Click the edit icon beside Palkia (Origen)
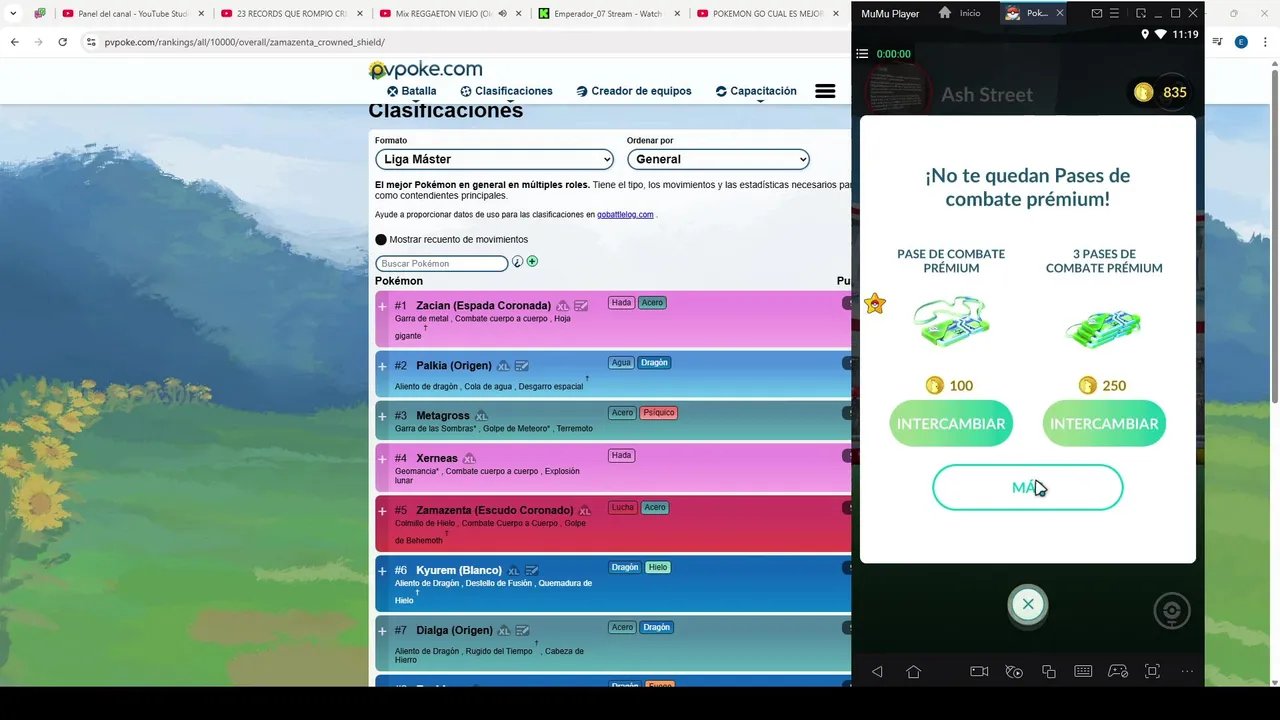 (521, 366)
